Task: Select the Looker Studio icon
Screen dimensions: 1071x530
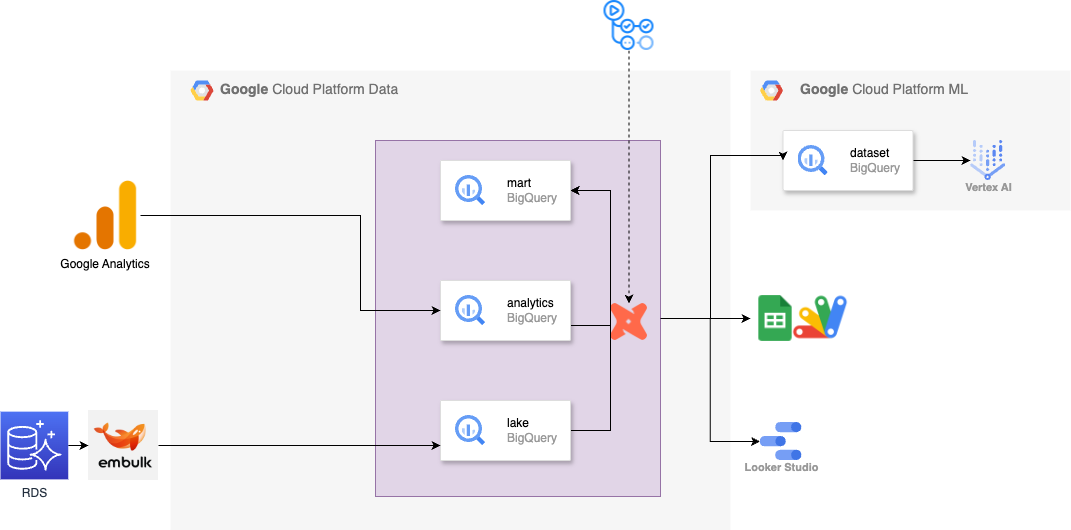Action: coord(781,441)
